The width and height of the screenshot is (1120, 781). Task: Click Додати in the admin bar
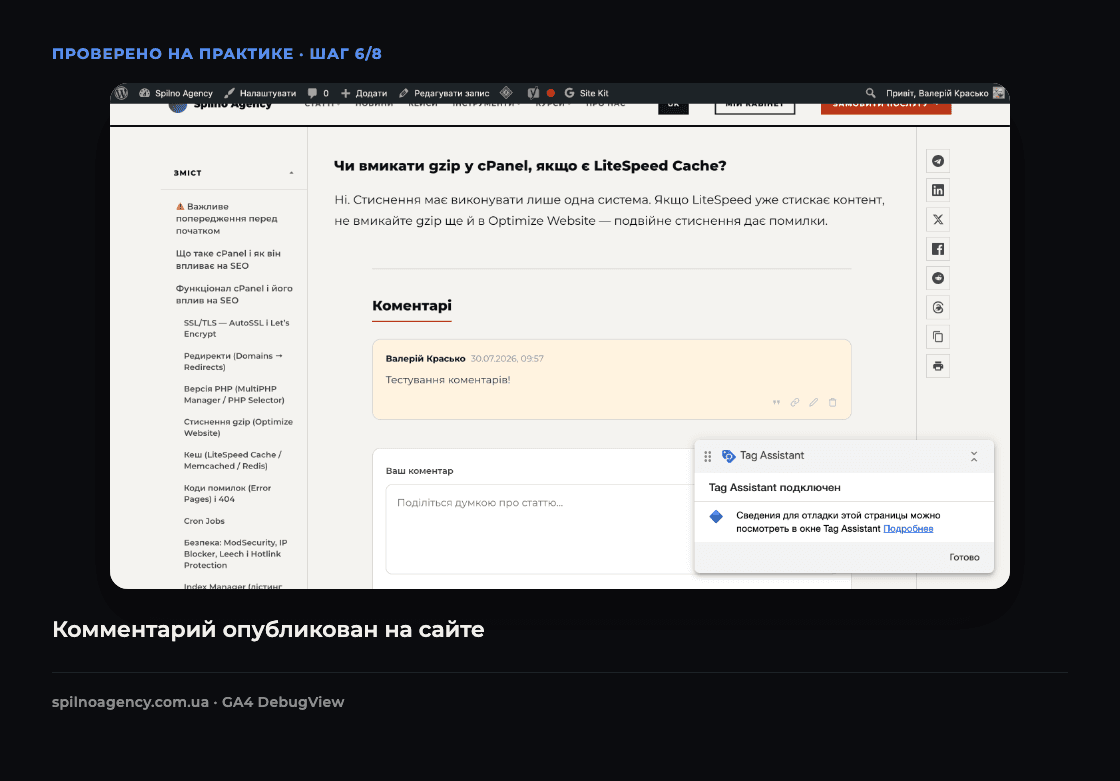tap(364, 93)
